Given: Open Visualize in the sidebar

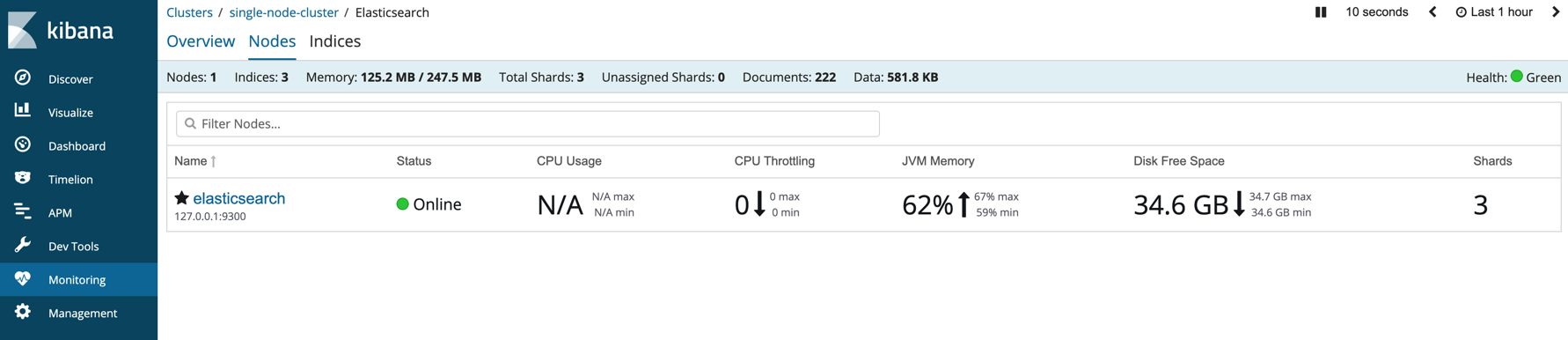Looking at the screenshot, I should (x=70, y=113).
